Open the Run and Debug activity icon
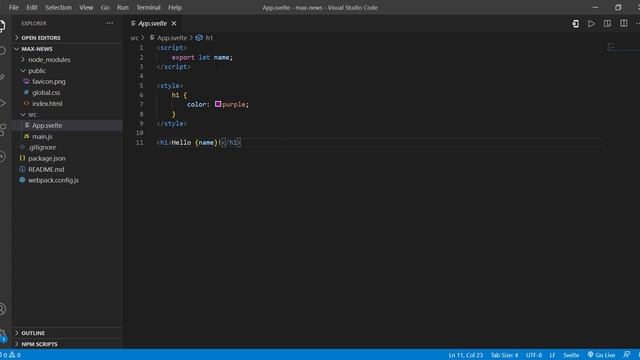The width and height of the screenshot is (640, 360). click(2, 103)
